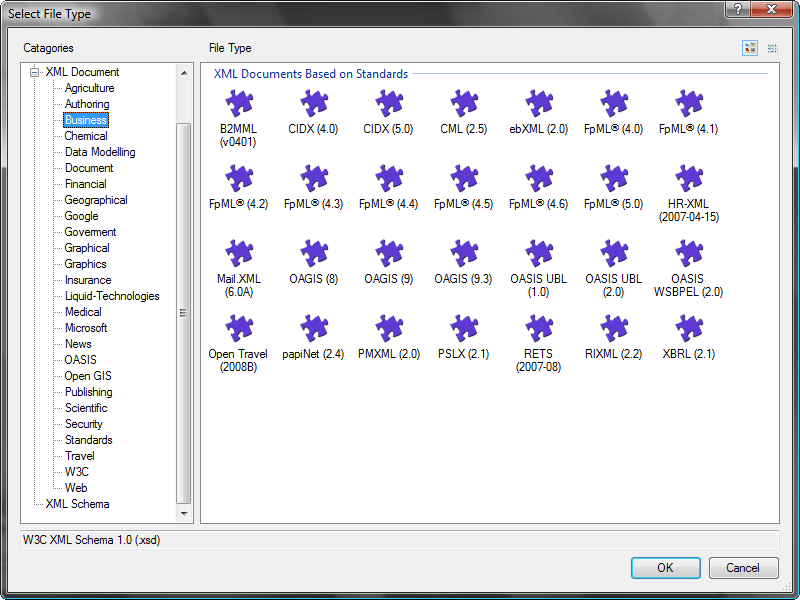Select the Agriculture category
Image resolution: width=800 pixels, height=600 pixels.
click(x=89, y=88)
